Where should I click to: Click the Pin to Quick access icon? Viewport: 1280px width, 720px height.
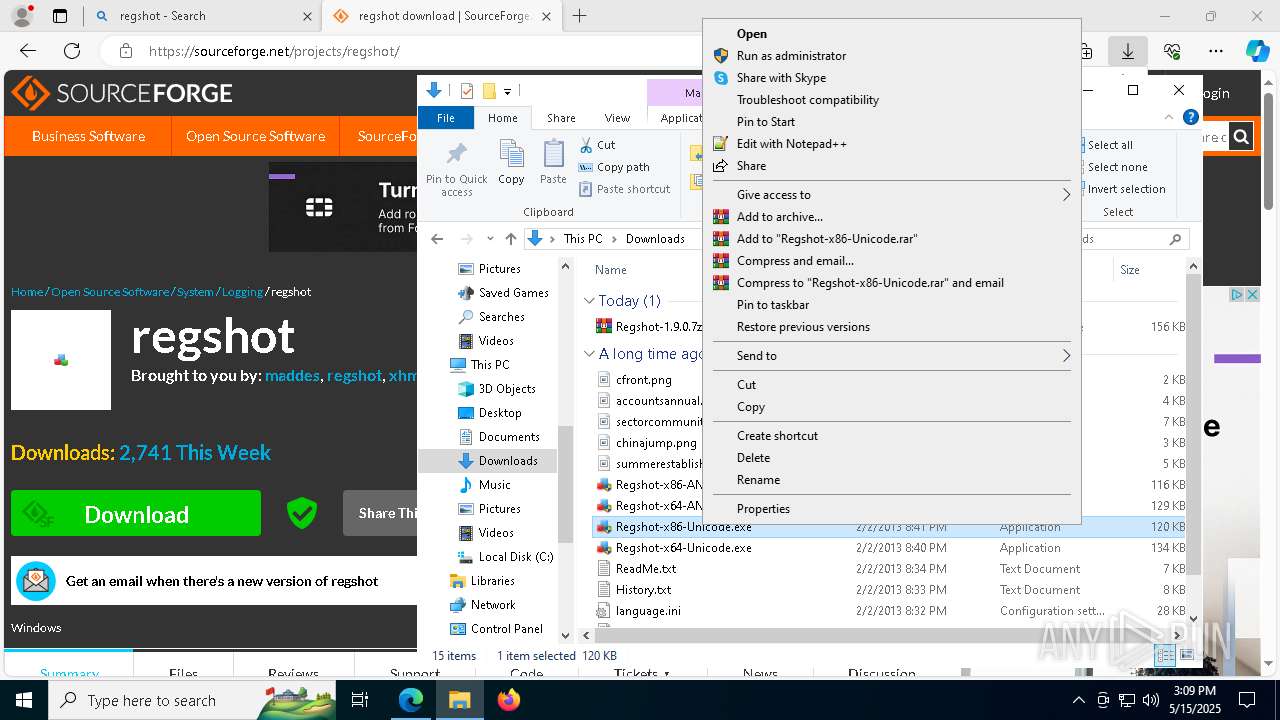pyautogui.click(x=457, y=154)
